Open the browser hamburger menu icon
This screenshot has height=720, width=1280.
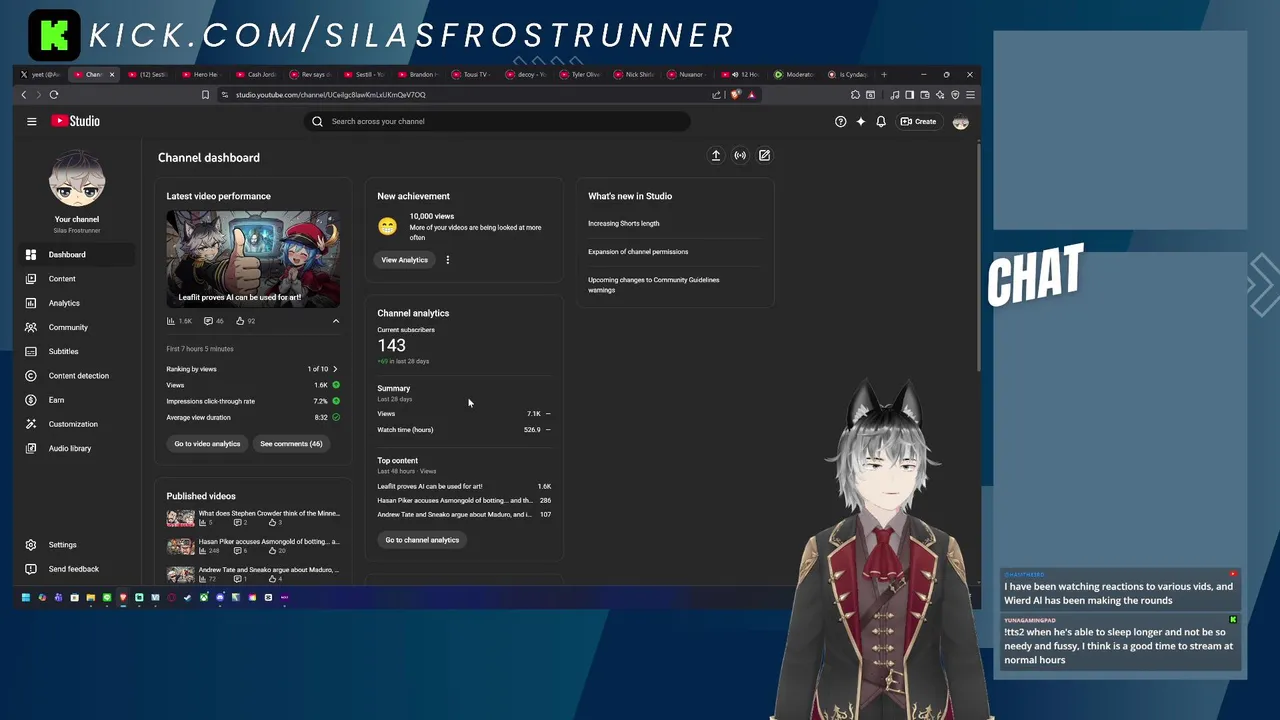970,95
